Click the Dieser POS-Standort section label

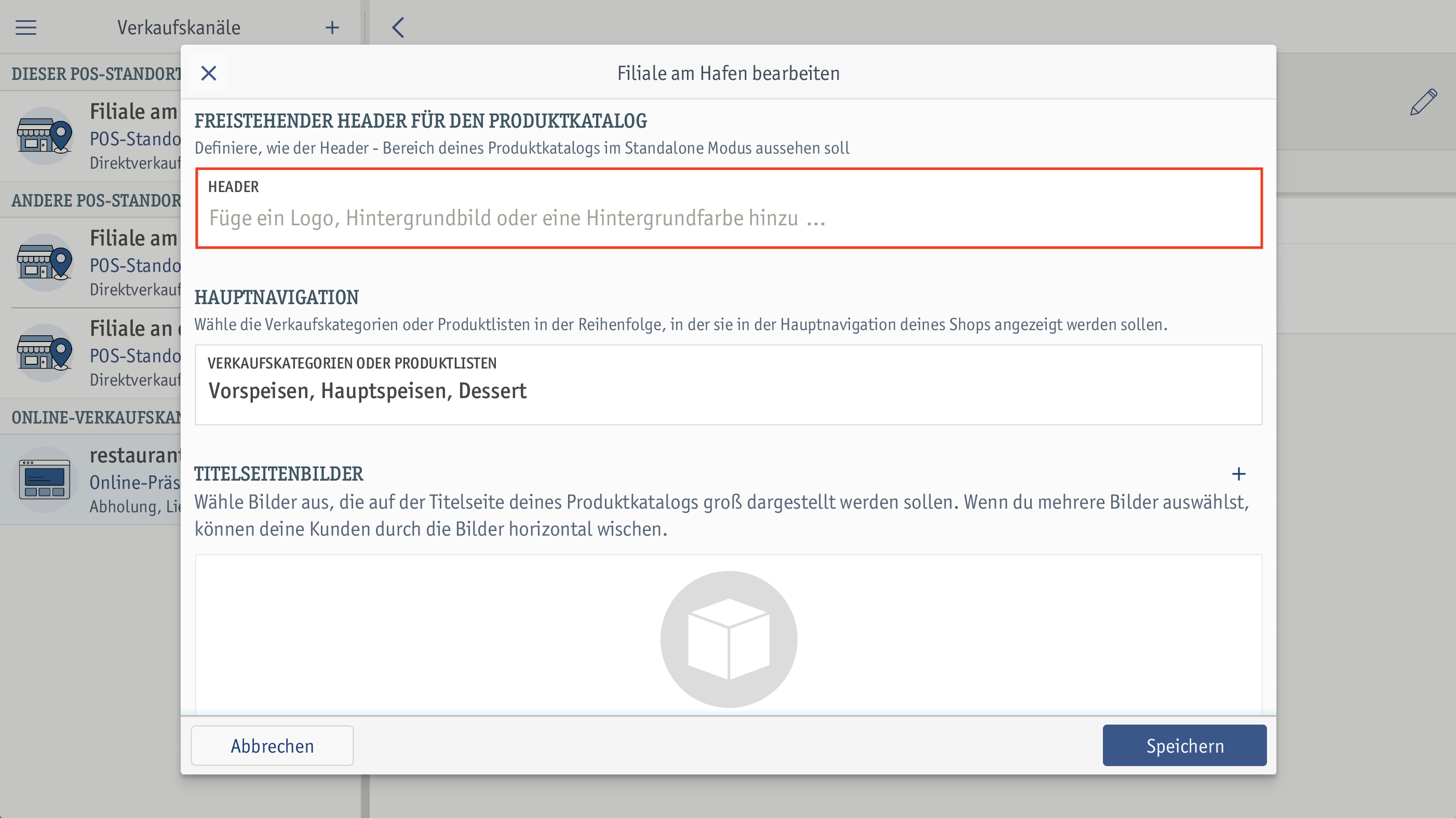pyautogui.click(x=96, y=73)
